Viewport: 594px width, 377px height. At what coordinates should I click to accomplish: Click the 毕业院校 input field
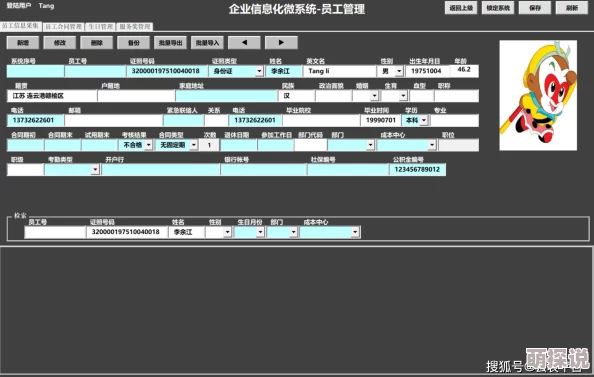(x=321, y=120)
